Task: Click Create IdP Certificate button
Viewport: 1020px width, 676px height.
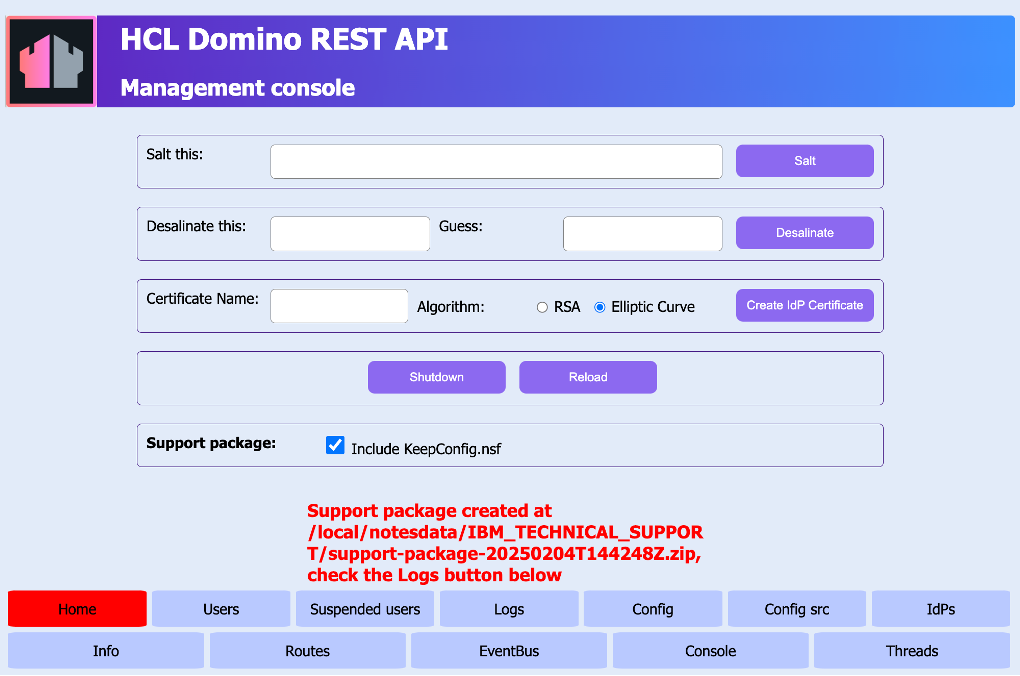Action: 805,305
